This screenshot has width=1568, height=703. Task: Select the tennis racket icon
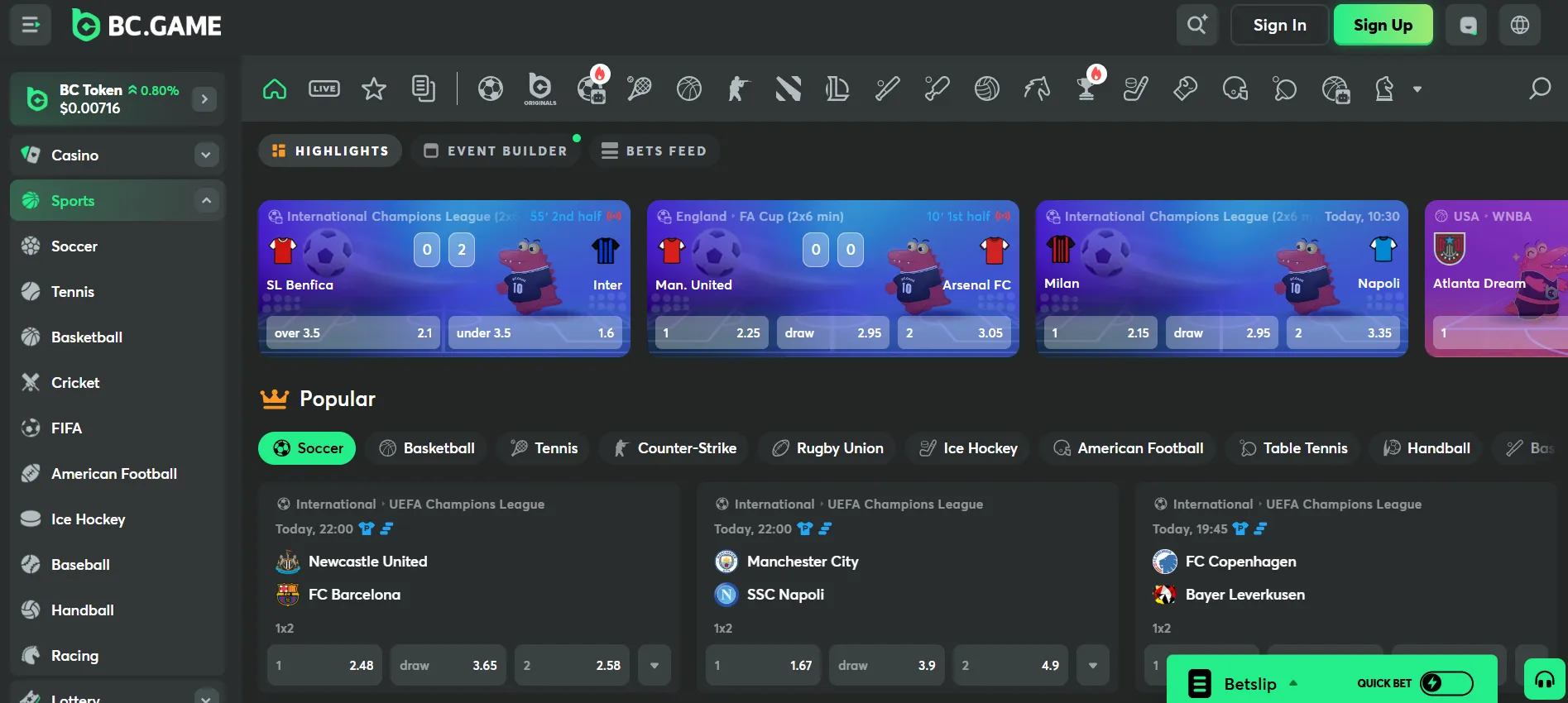coord(640,88)
